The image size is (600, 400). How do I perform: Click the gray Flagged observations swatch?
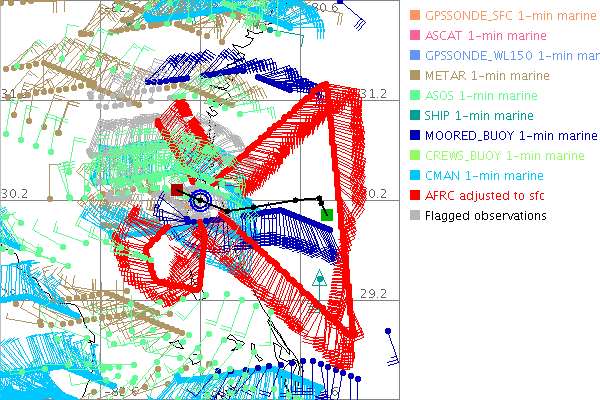tap(414, 215)
